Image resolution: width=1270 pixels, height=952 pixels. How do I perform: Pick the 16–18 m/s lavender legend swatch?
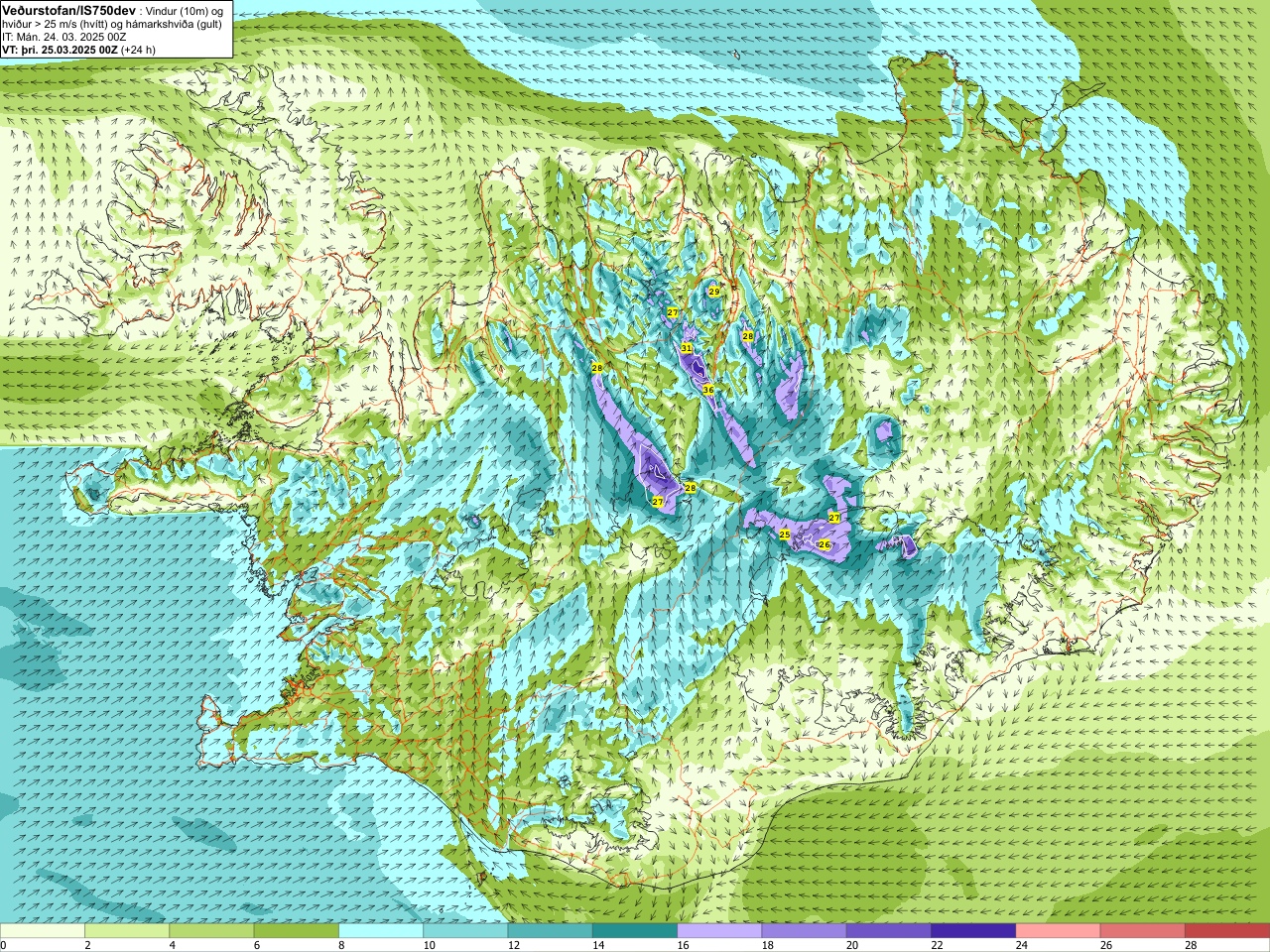[719, 931]
